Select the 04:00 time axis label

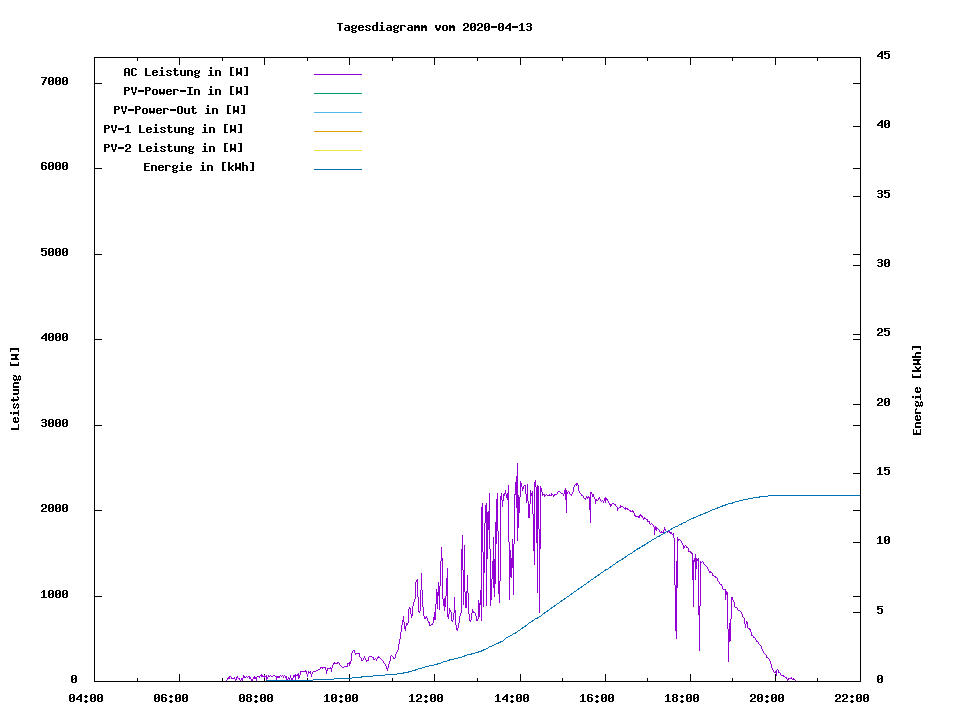click(x=87, y=698)
